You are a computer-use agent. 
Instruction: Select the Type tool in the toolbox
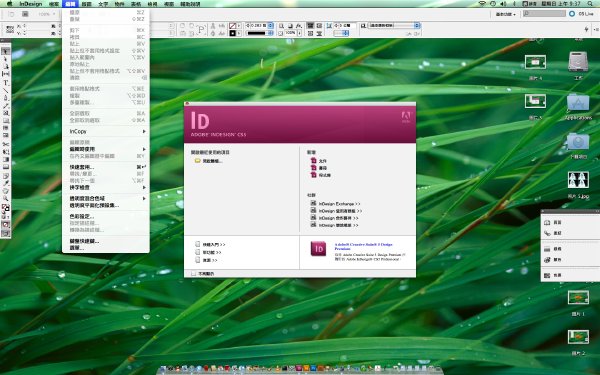pyautogui.click(x=6, y=83)
